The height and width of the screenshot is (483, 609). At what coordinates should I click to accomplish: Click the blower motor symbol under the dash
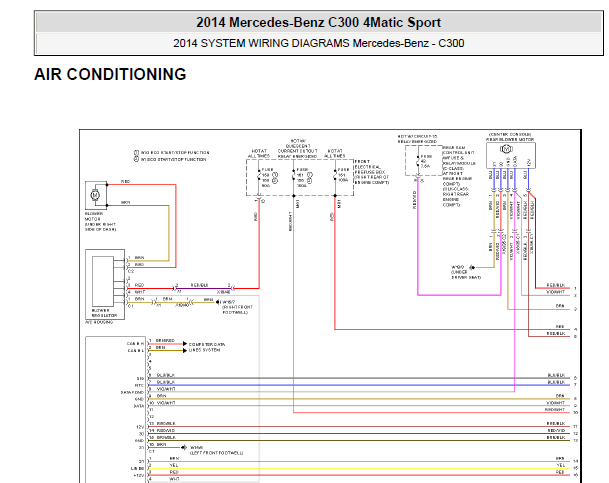coord(95,195)
